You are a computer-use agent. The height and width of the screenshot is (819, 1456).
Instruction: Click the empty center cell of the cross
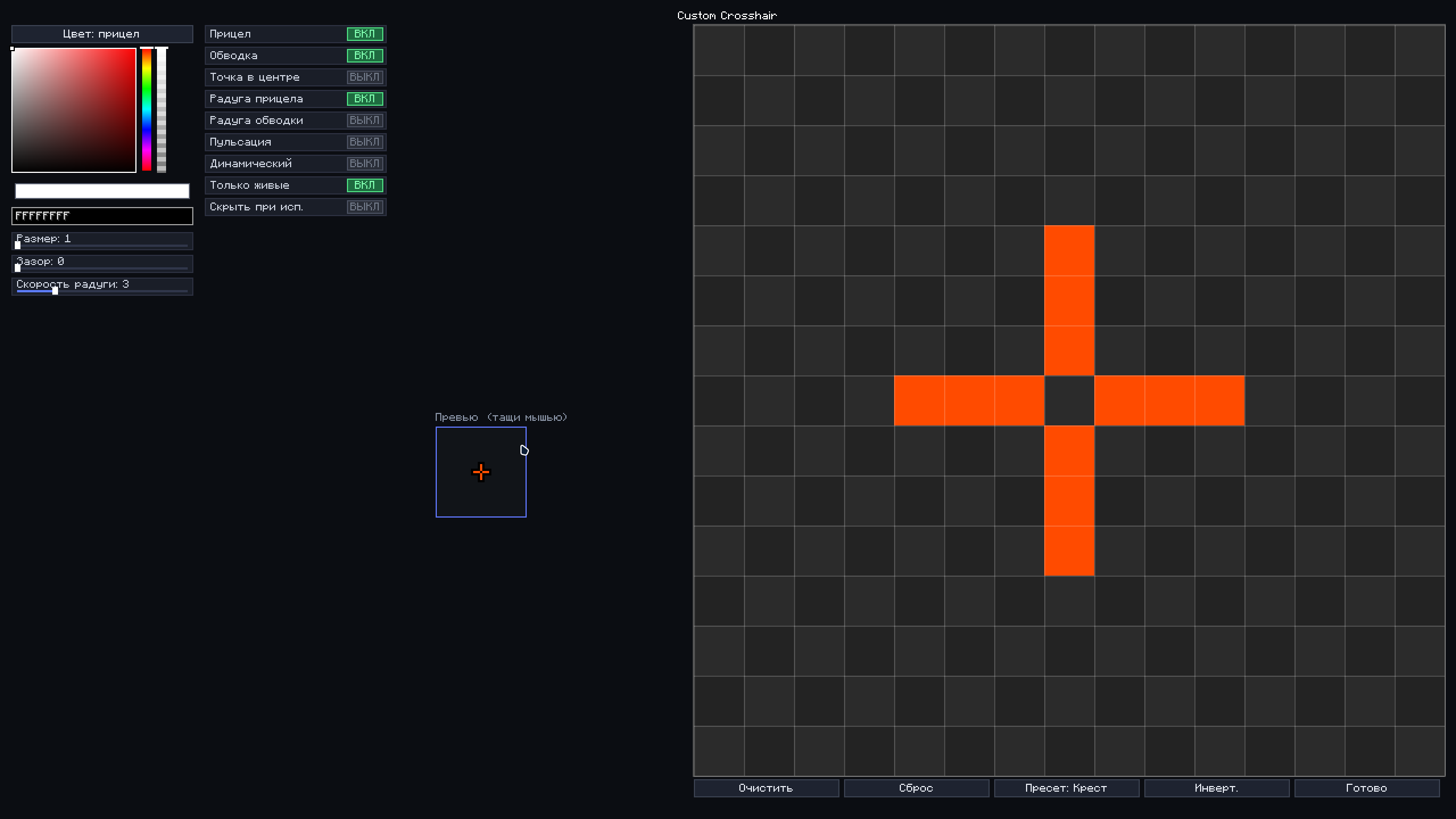tap(1069, 401)
